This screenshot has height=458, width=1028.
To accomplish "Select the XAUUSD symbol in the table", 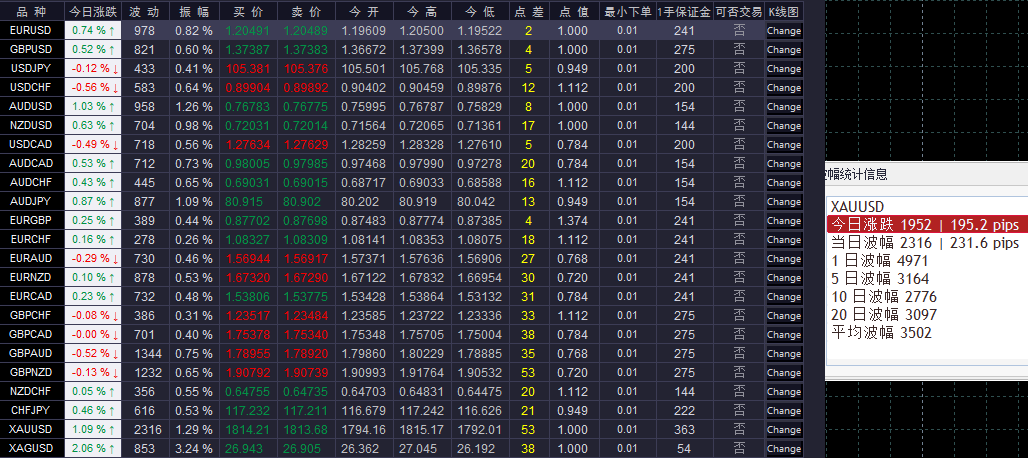I will pos(31,429).
